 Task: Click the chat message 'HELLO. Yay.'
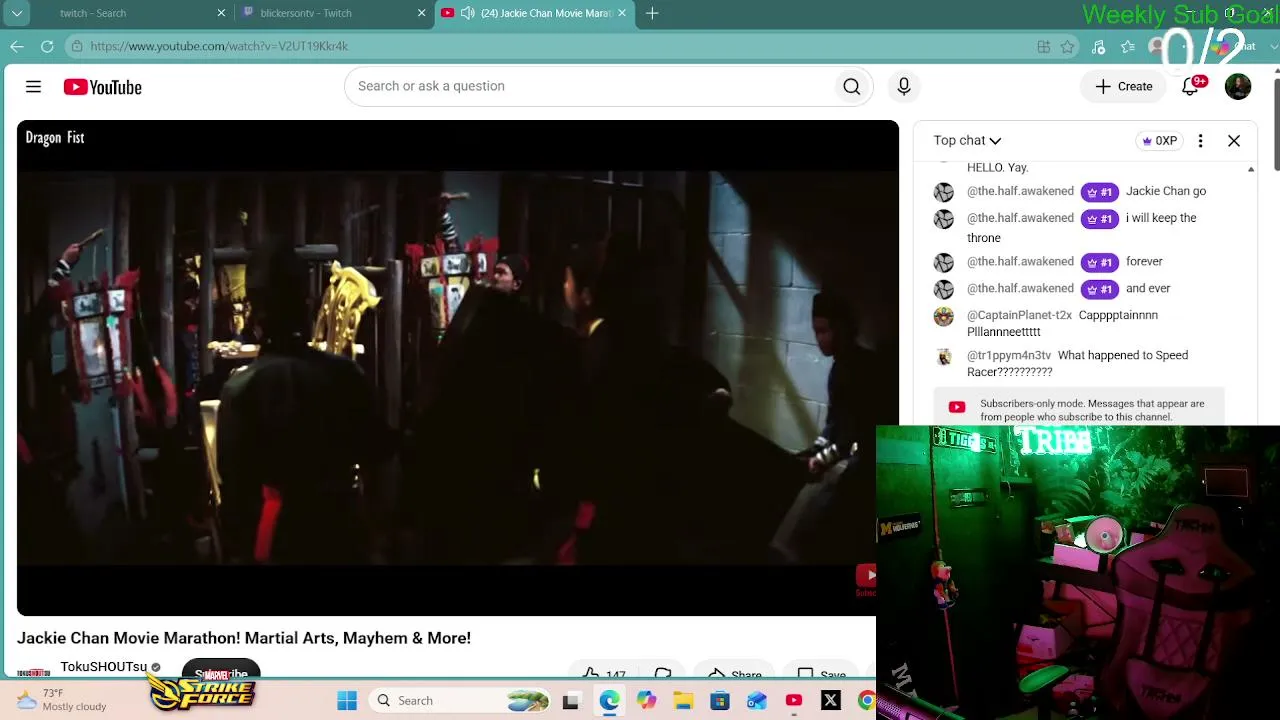tap(997, 168)
